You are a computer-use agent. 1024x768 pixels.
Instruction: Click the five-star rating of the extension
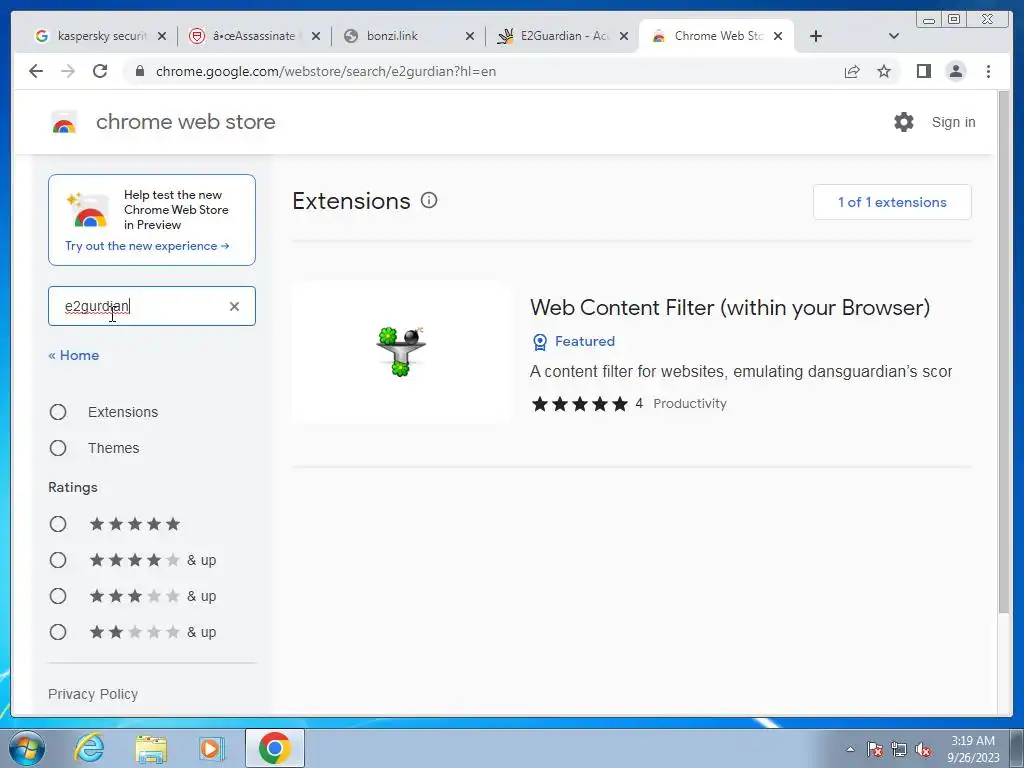click(579, 404)
